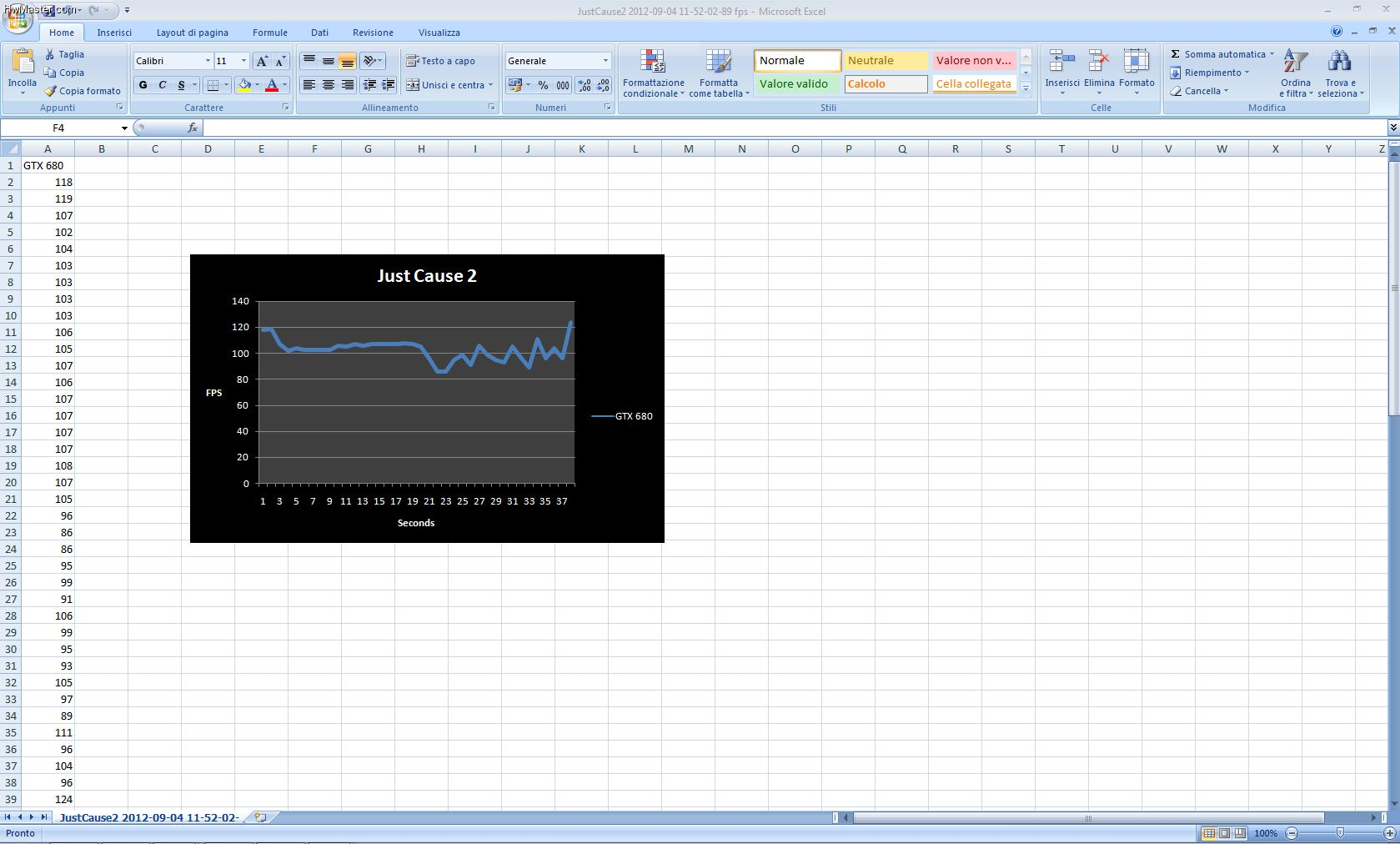Click in the formula bar input
This screenshot has height=844, width=1400.
point(795,128)
